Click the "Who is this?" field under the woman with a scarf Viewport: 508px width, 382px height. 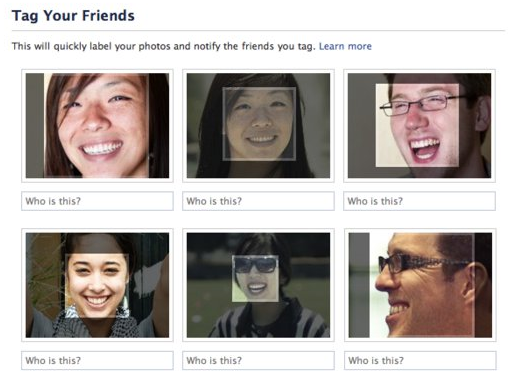coord(97,360)
